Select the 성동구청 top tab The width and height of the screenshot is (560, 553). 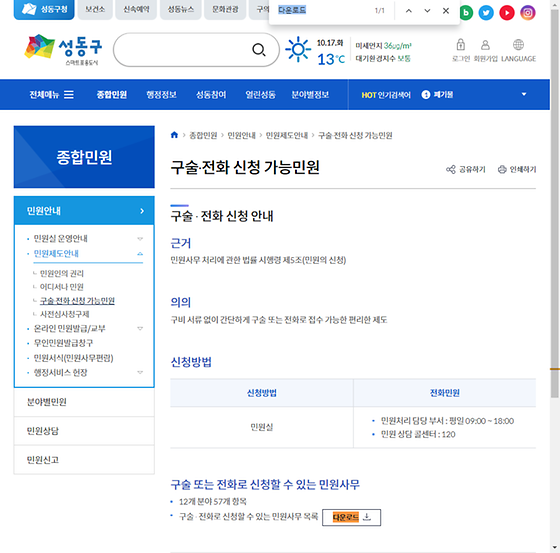point(44,10)
